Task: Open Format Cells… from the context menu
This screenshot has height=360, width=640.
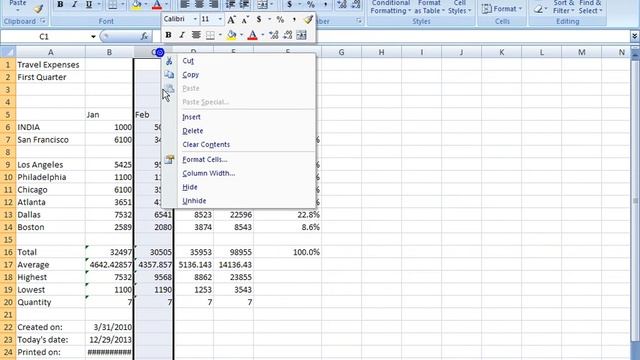Action: point(205,160)
